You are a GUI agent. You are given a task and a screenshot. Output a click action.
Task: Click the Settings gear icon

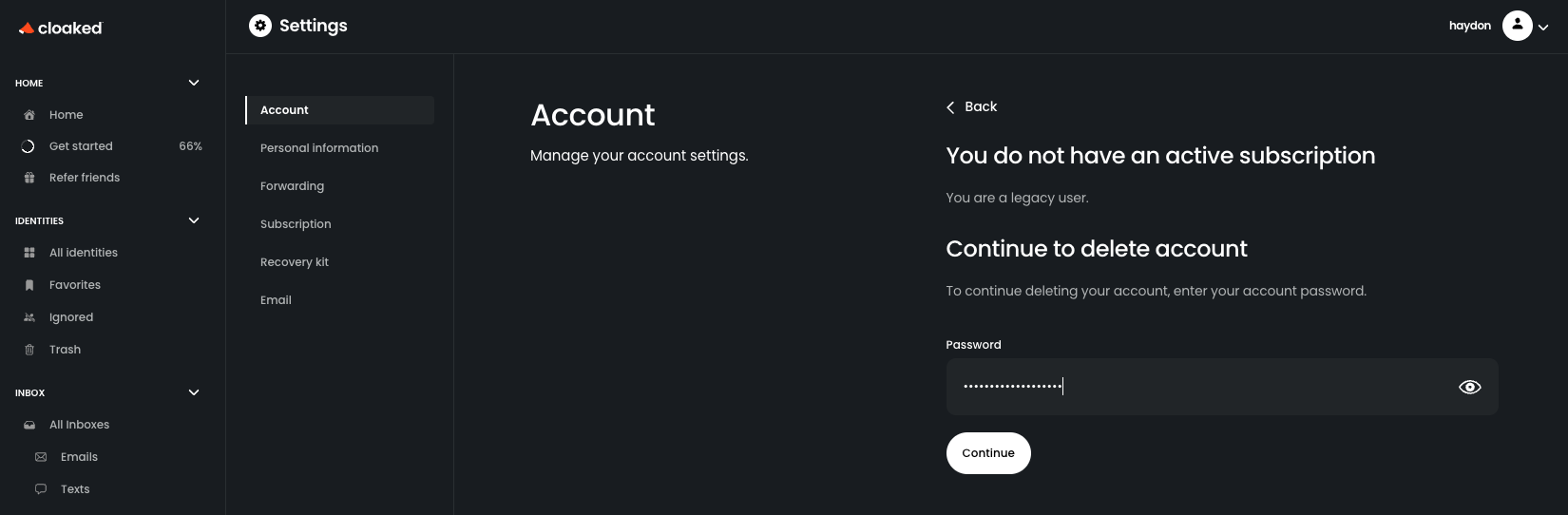point(260,26)
